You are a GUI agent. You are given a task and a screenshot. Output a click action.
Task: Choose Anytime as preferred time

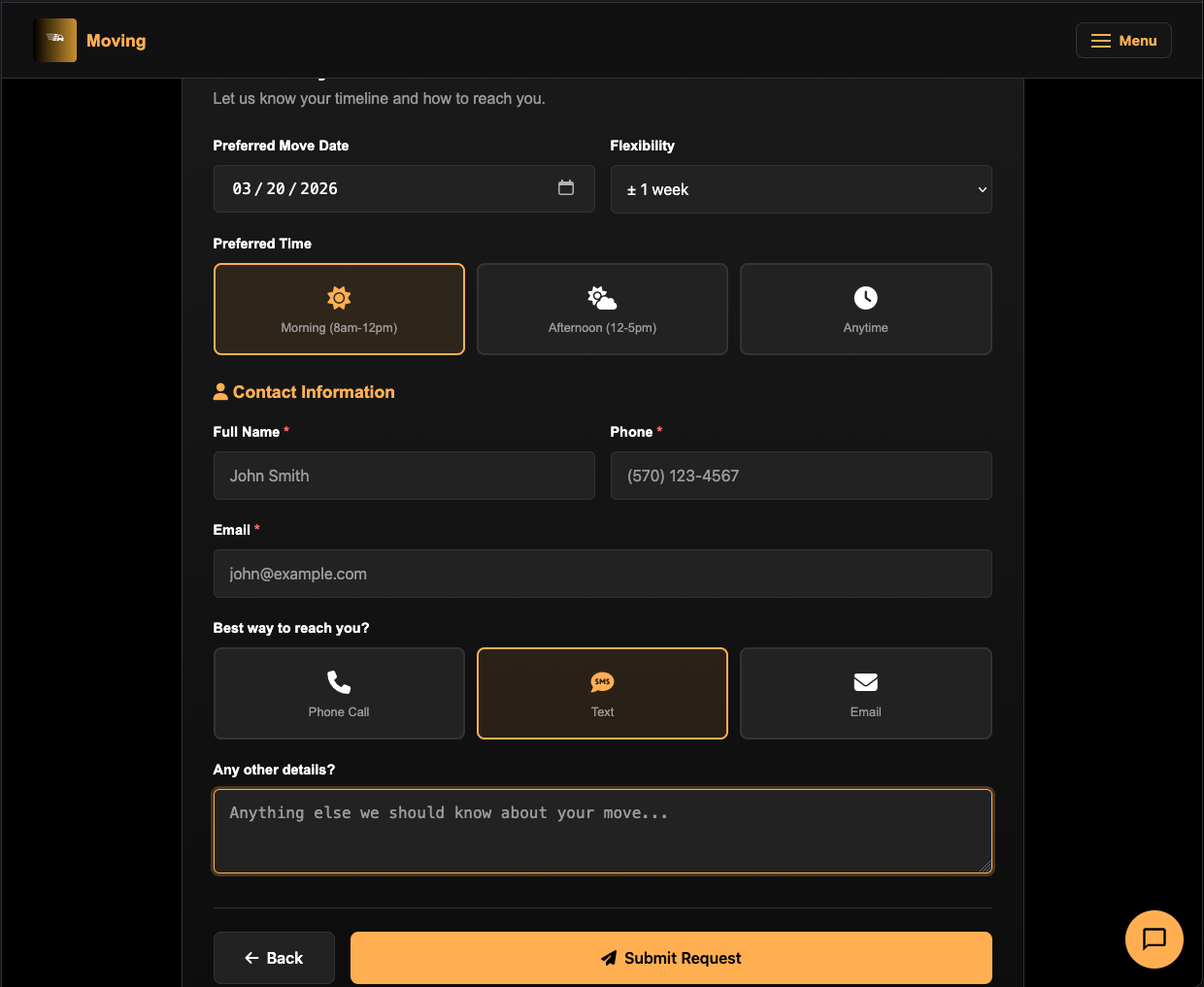tap(865, 309)
